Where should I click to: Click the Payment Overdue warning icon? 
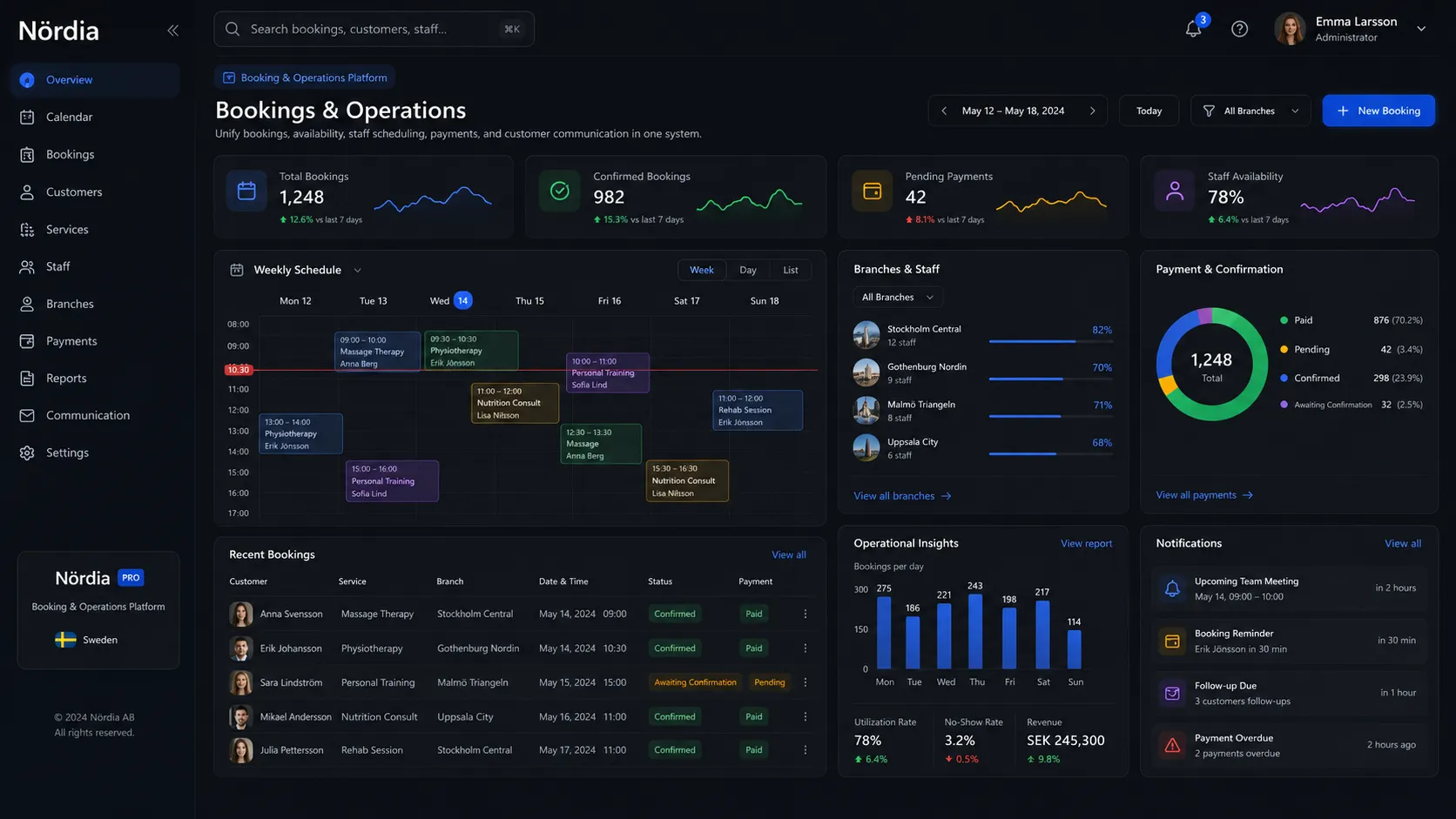[x=1172, y=745]
